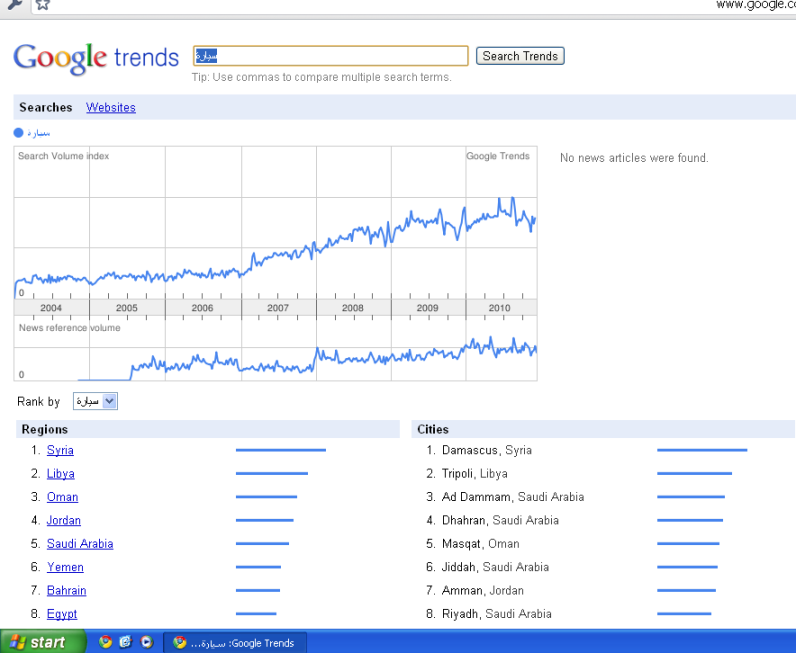Launch Chrome from the quick launch bar
Screen dimensions: 796x653
click(x=106, y=642)
